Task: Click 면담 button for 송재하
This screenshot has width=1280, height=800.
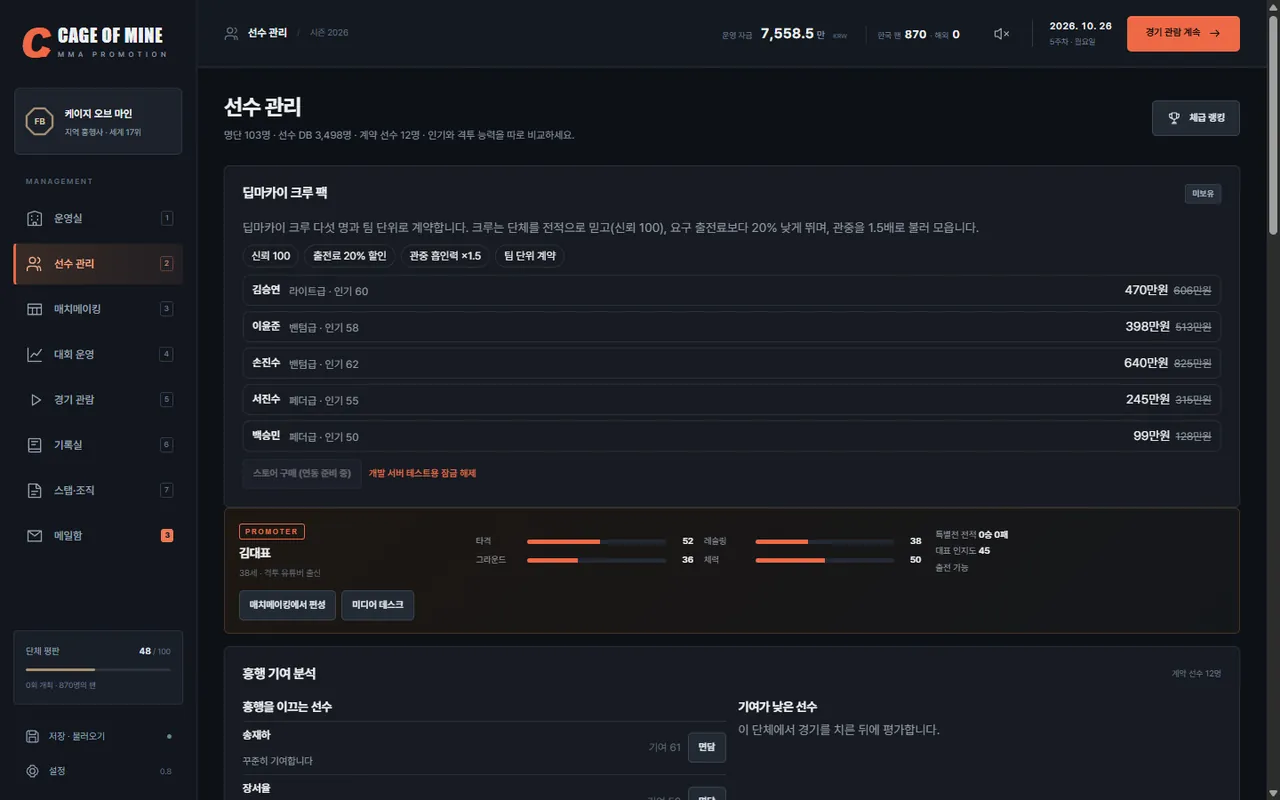Action: tap(707, 747)
